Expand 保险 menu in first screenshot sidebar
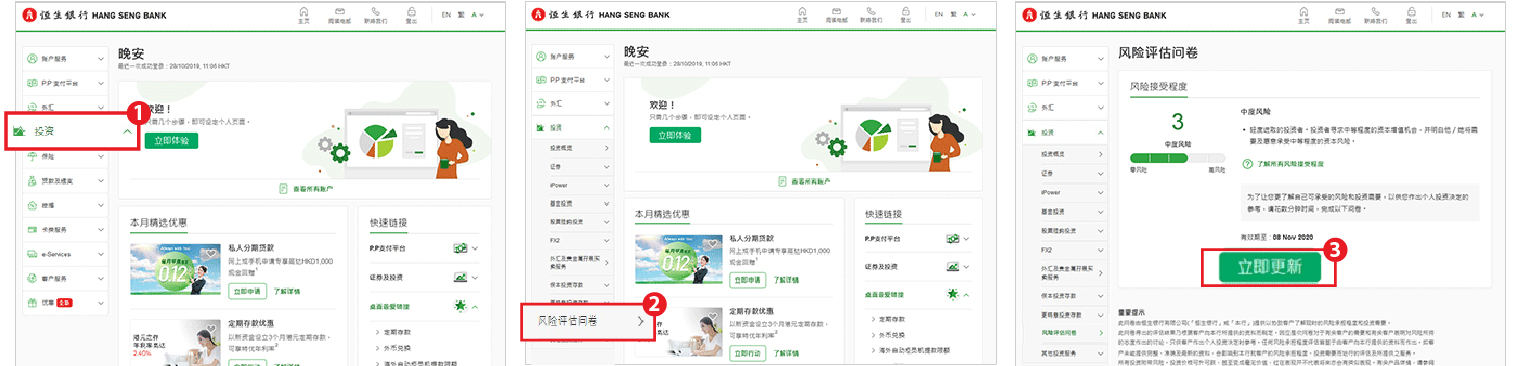Image resolution: width=1521 pixels, height=366 pixels. [x=101, y=157]
